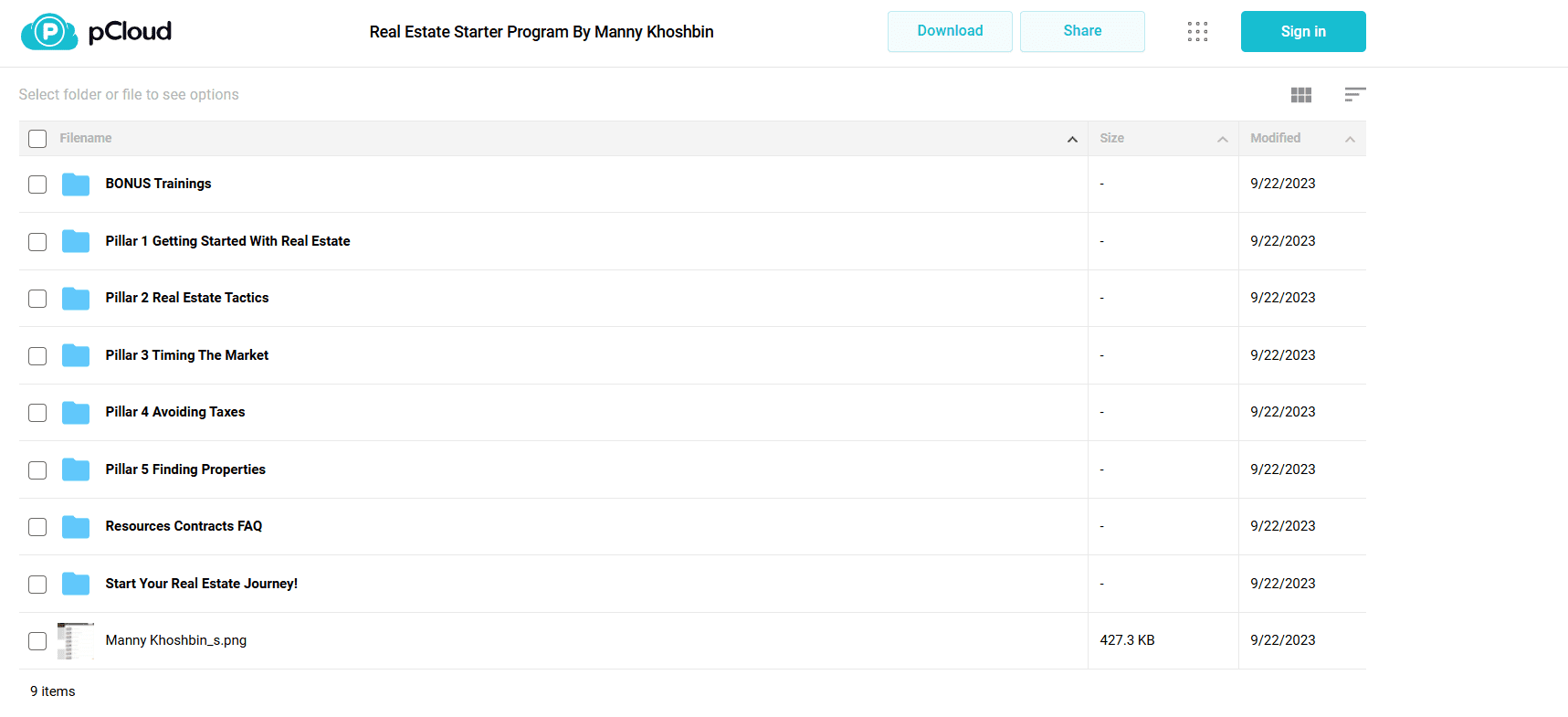Viewport: 1568px width, 717px height.
Task: Click the page title Real Estate Starter Program
Action: 542,32
